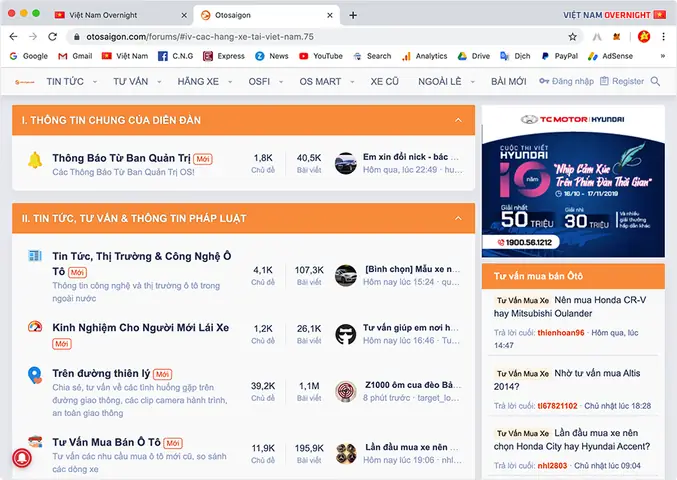Reload the page with the refresh icon
The image size is (677, 480).
click(53, 37)
